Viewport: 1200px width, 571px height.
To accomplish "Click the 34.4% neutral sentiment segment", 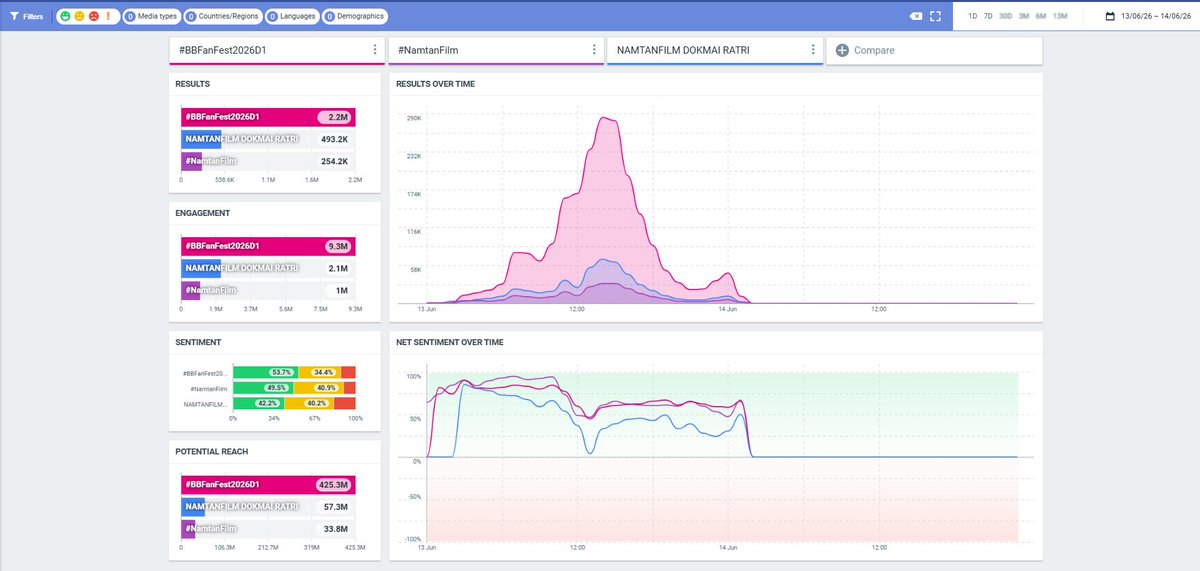I will 319,372.
